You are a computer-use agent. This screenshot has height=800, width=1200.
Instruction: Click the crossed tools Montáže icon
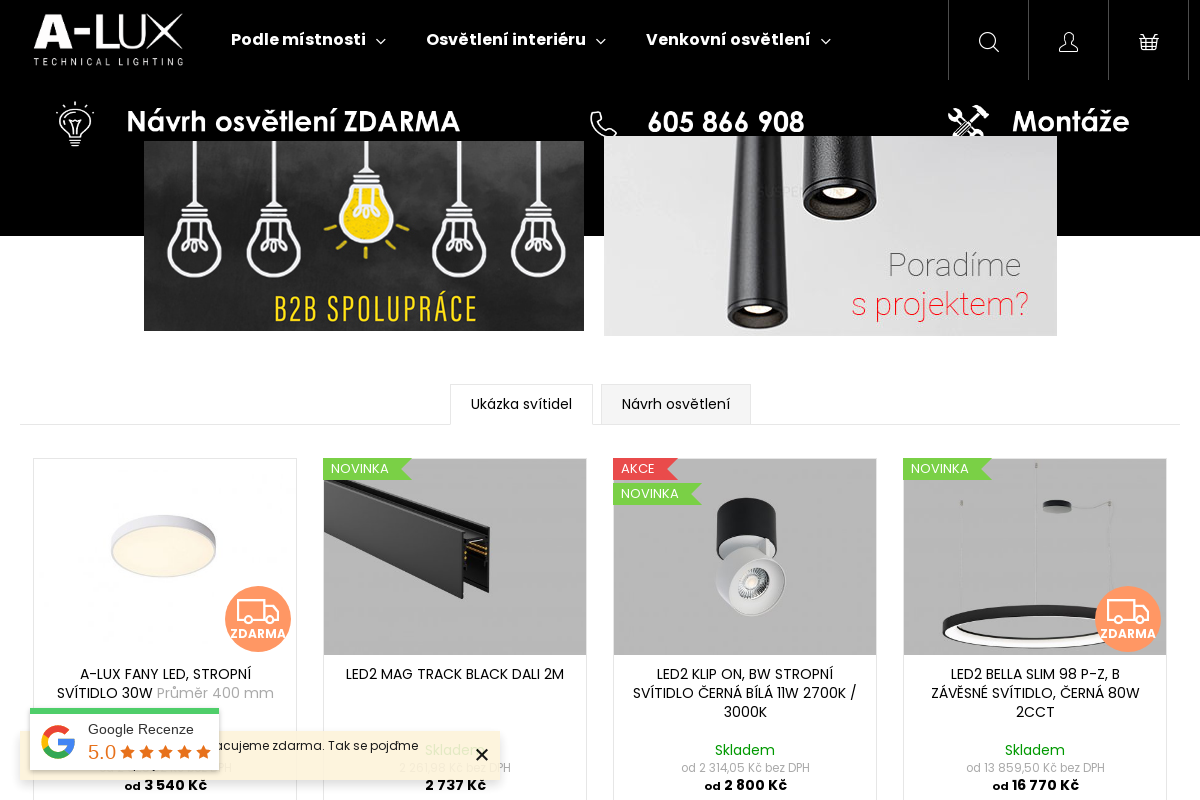[x=967, y=122]
